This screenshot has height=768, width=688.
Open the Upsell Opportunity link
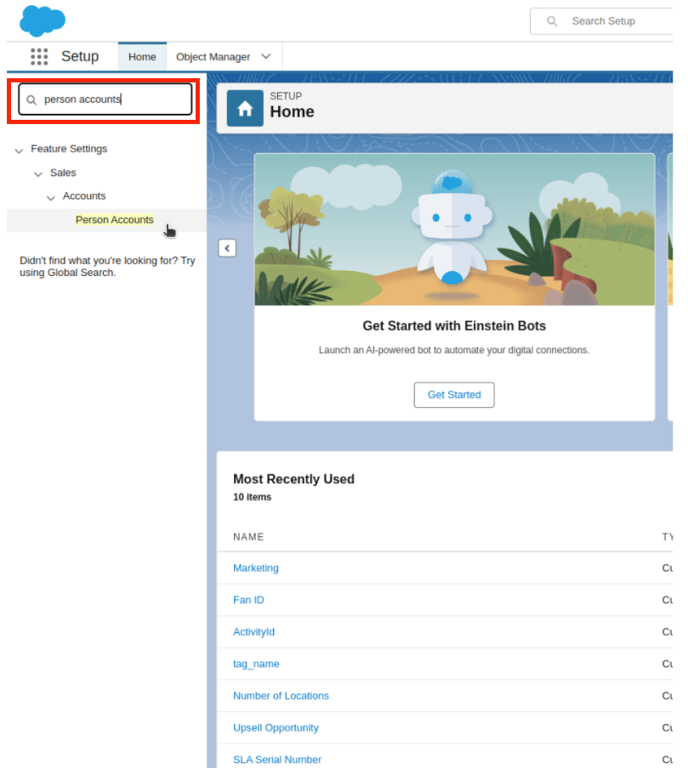276,728
